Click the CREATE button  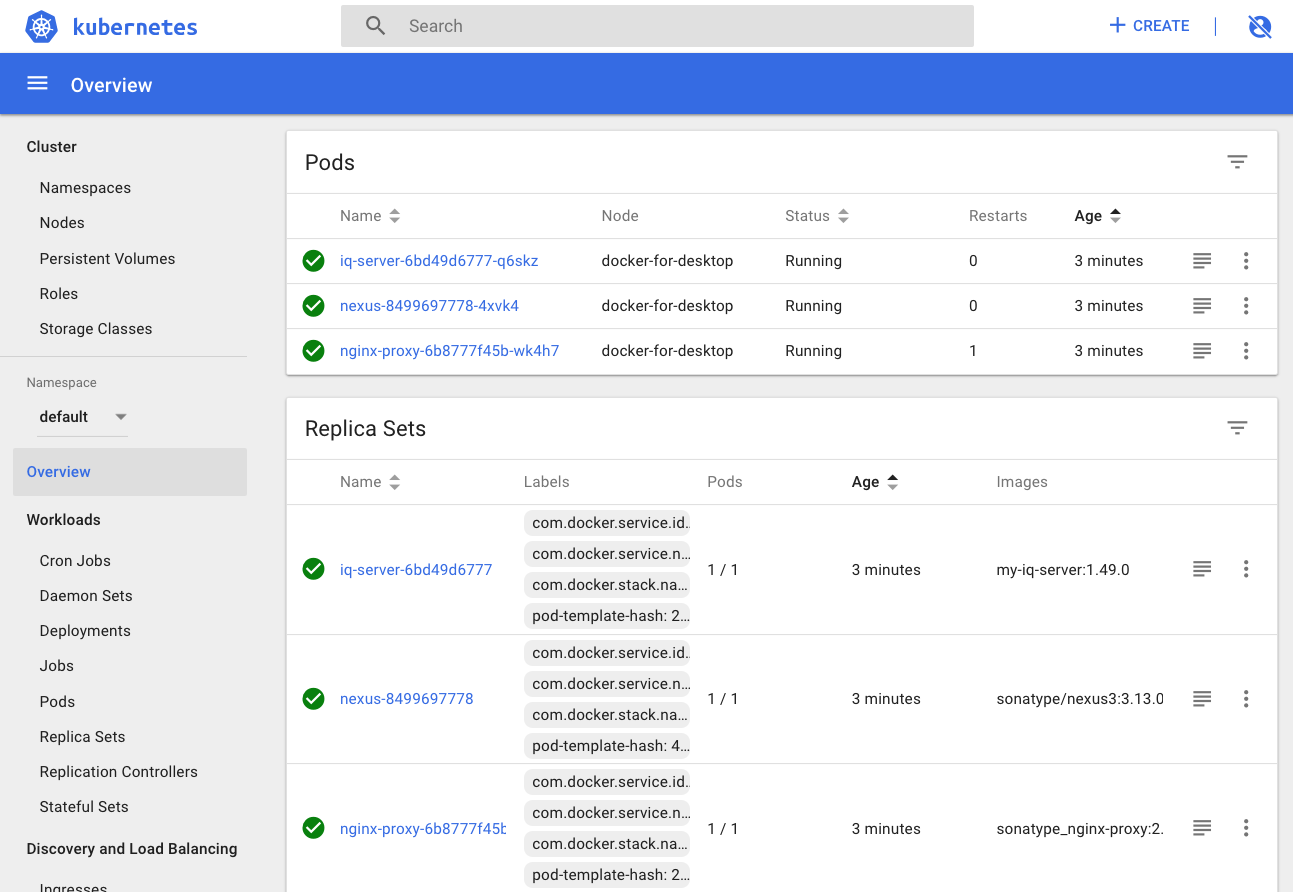click(x=1149, y=26)
